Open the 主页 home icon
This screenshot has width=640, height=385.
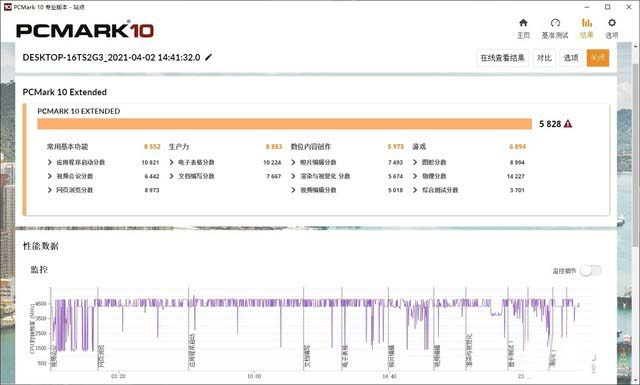(523, 23)
